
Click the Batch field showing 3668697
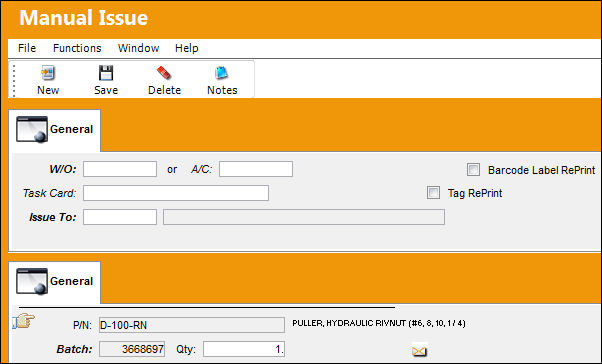coord(132,349)
